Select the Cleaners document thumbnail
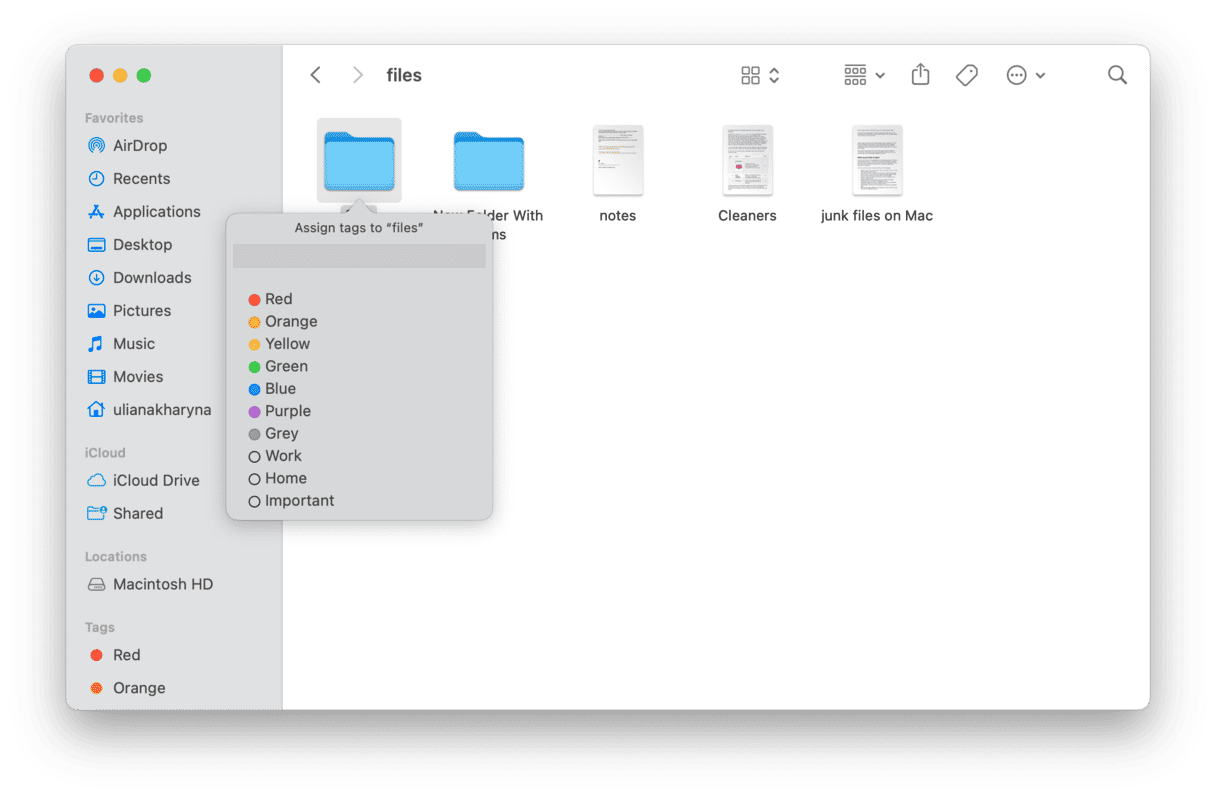The width and height of the screenshot is (1216, 797). (x=747, y=160)
